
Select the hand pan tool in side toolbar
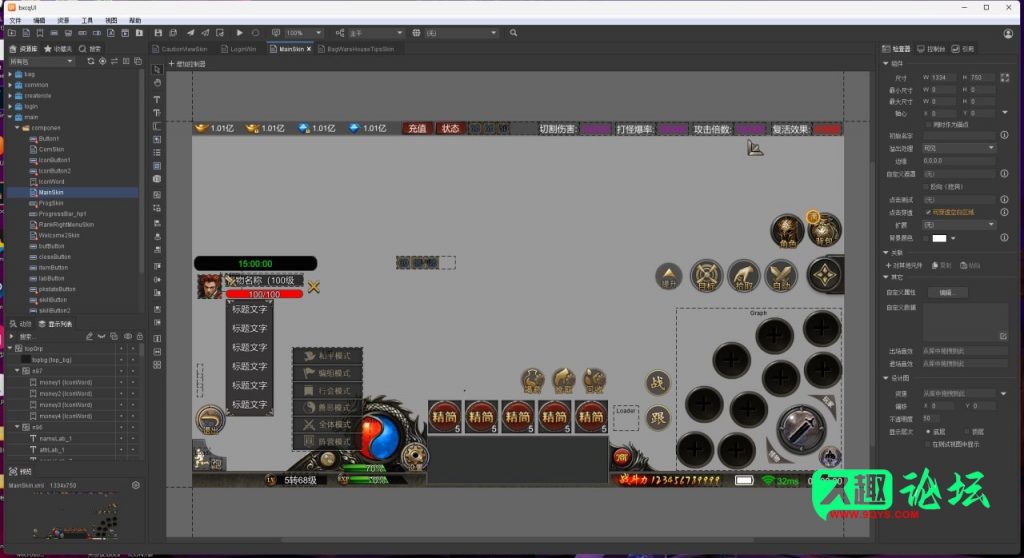point(157,83)
